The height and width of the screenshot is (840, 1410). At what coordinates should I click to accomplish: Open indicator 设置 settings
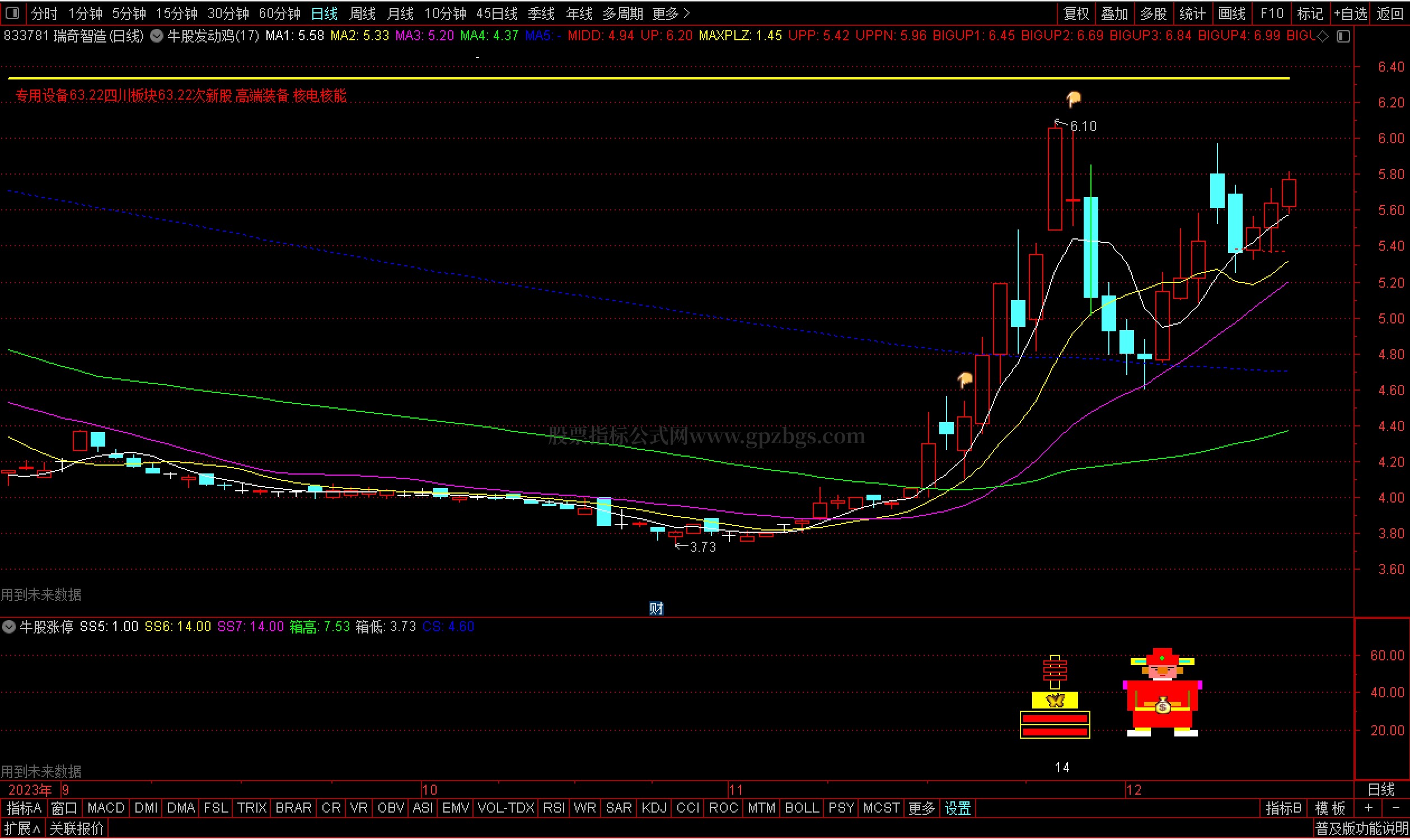point(958,809)
